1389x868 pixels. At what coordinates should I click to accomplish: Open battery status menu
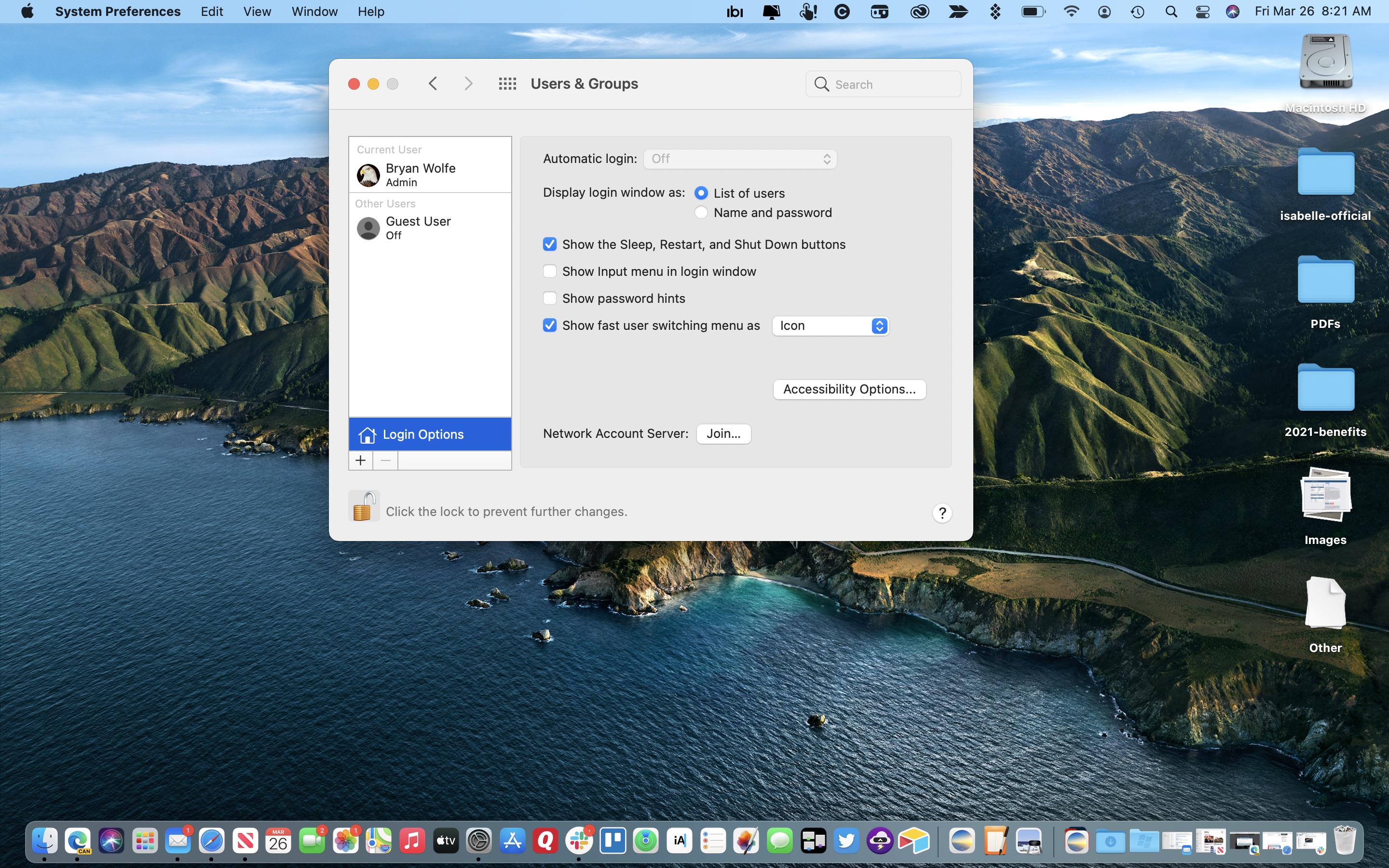[1033, 12]
